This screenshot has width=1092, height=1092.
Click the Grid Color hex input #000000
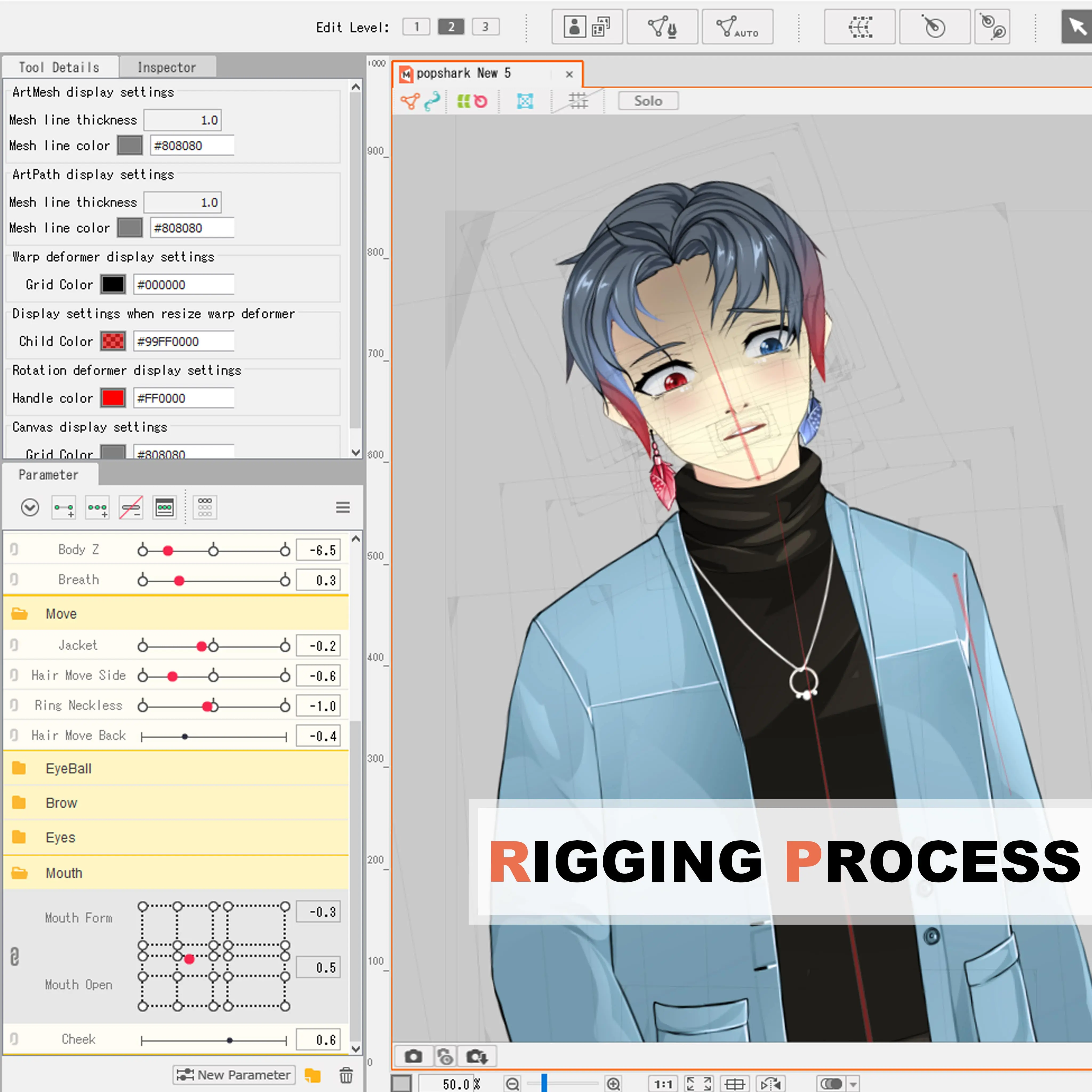(183, 284)
